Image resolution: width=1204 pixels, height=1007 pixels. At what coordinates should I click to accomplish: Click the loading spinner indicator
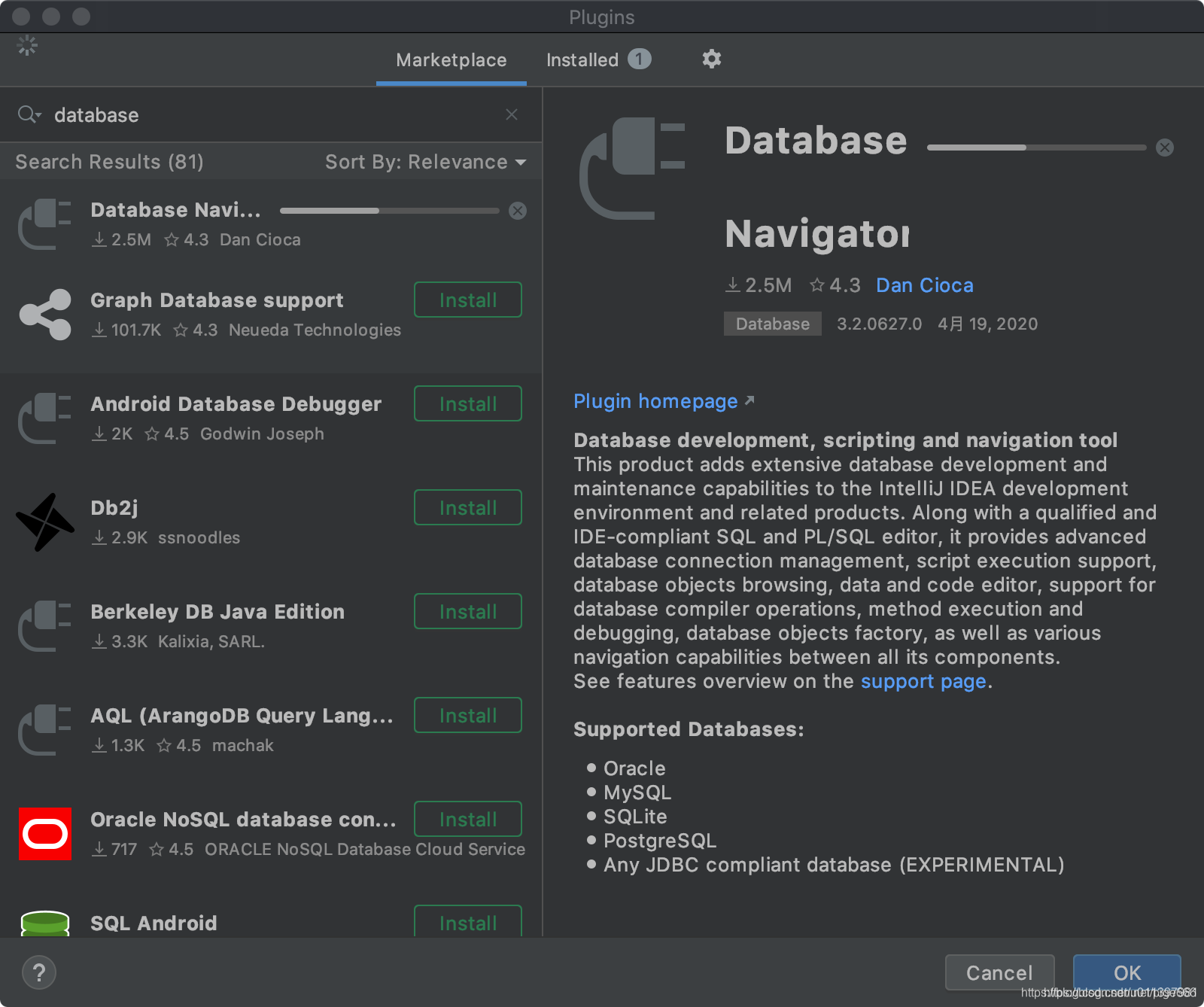27,45
